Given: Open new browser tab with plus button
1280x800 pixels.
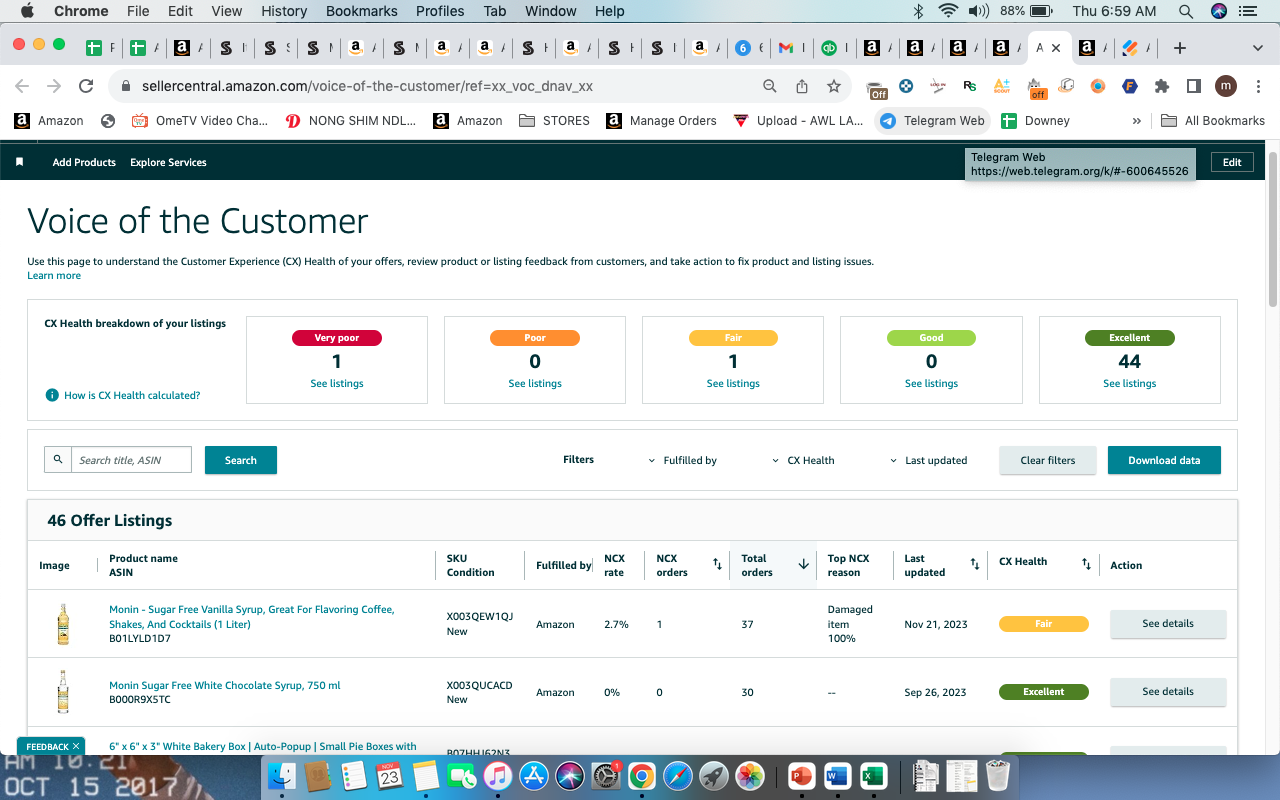Looking at the screenshot, I should pos(1180,48).
